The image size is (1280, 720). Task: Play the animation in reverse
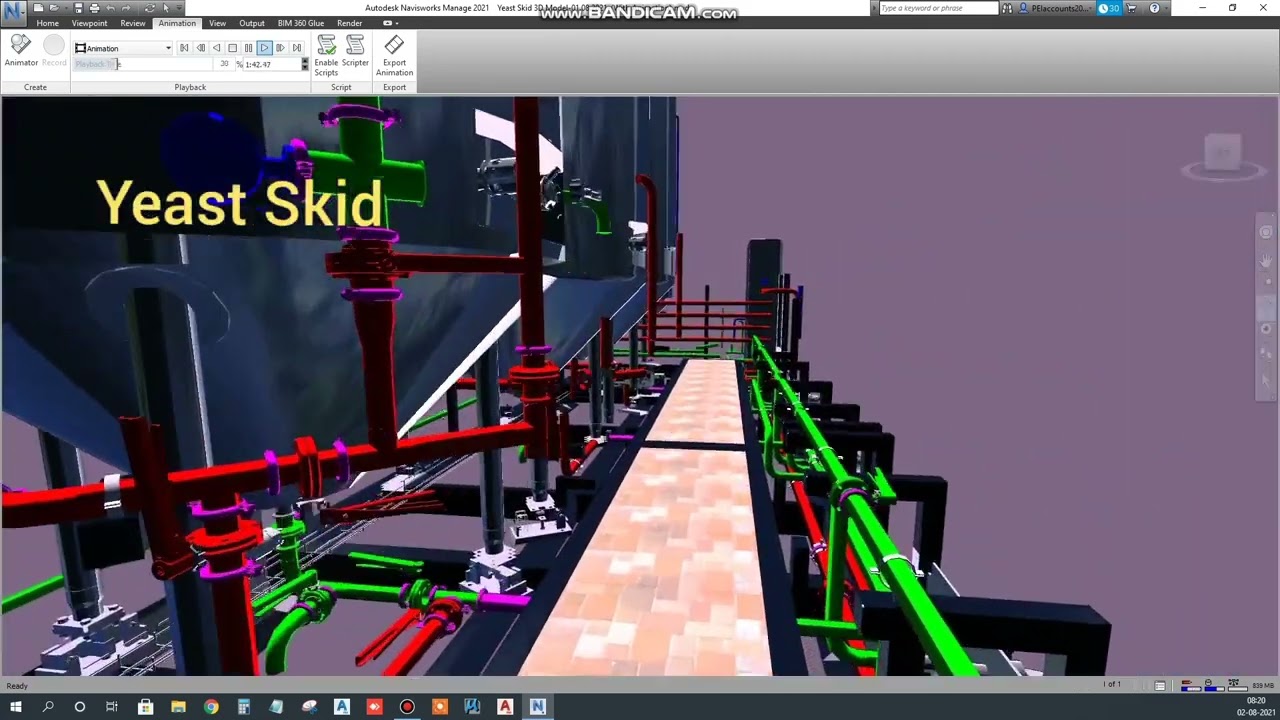(x=216, y=48)
